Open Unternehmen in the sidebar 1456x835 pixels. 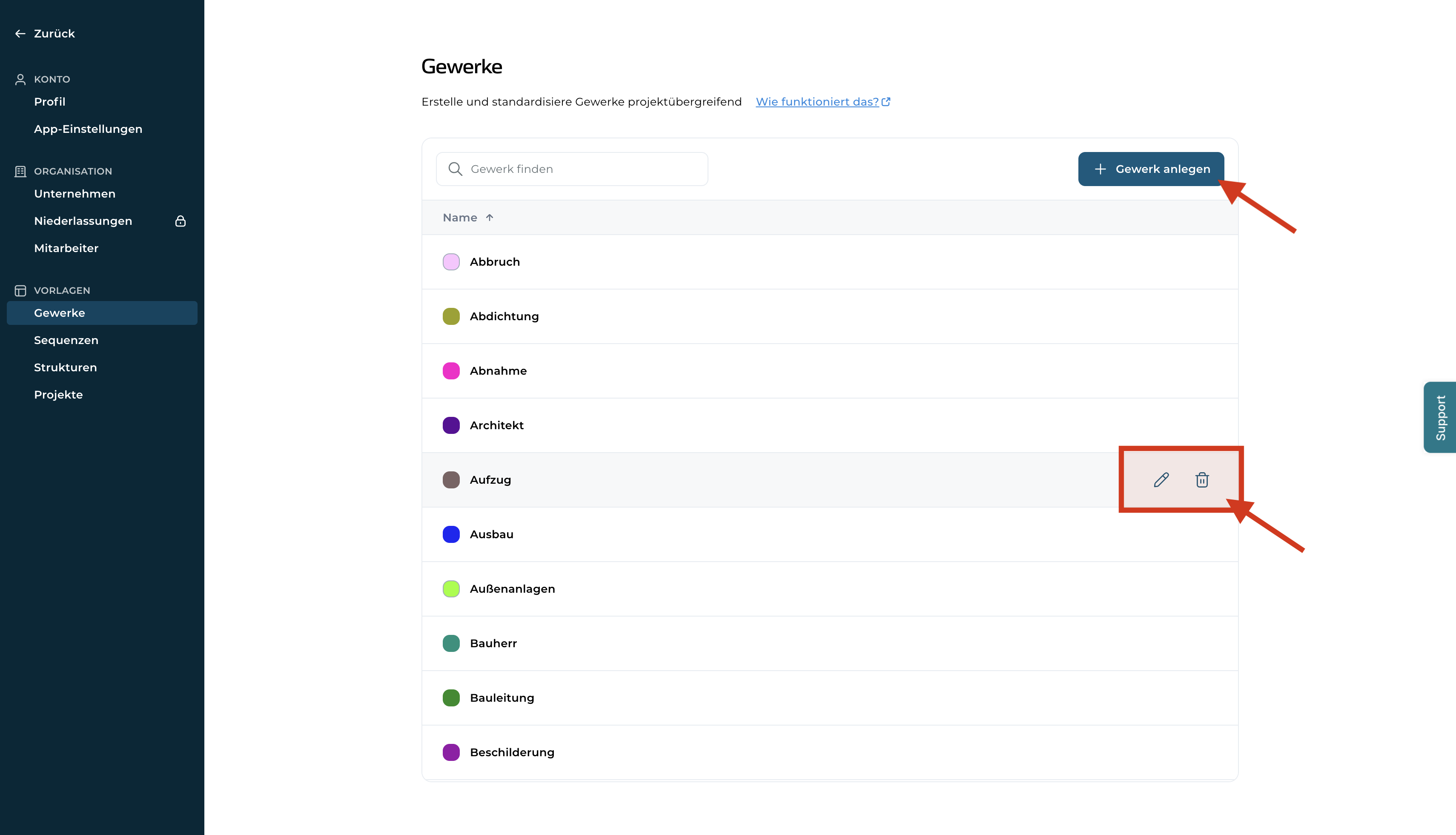tap(75, 194)
